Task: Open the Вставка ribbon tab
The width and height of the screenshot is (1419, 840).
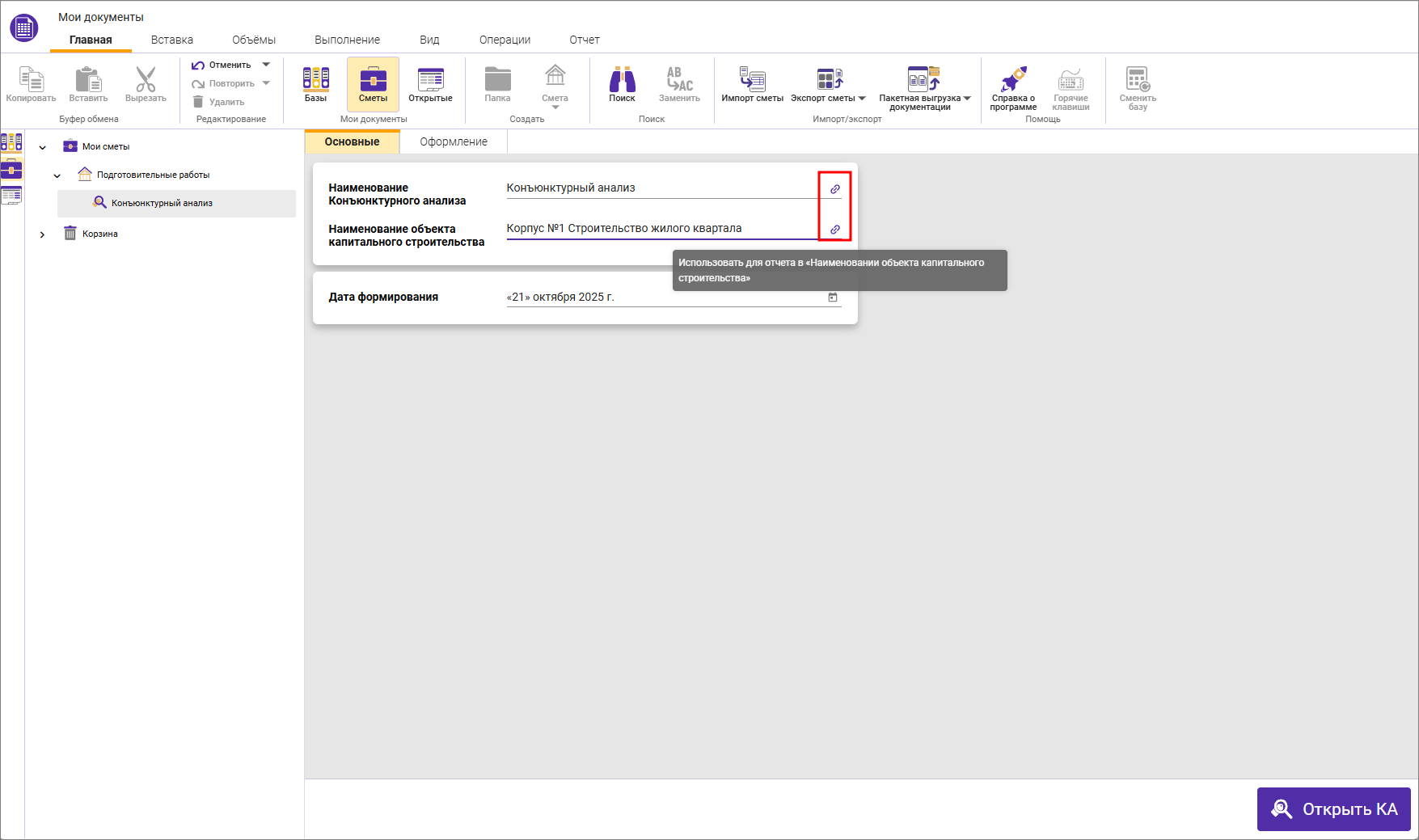Action: (x=171, y=40)
